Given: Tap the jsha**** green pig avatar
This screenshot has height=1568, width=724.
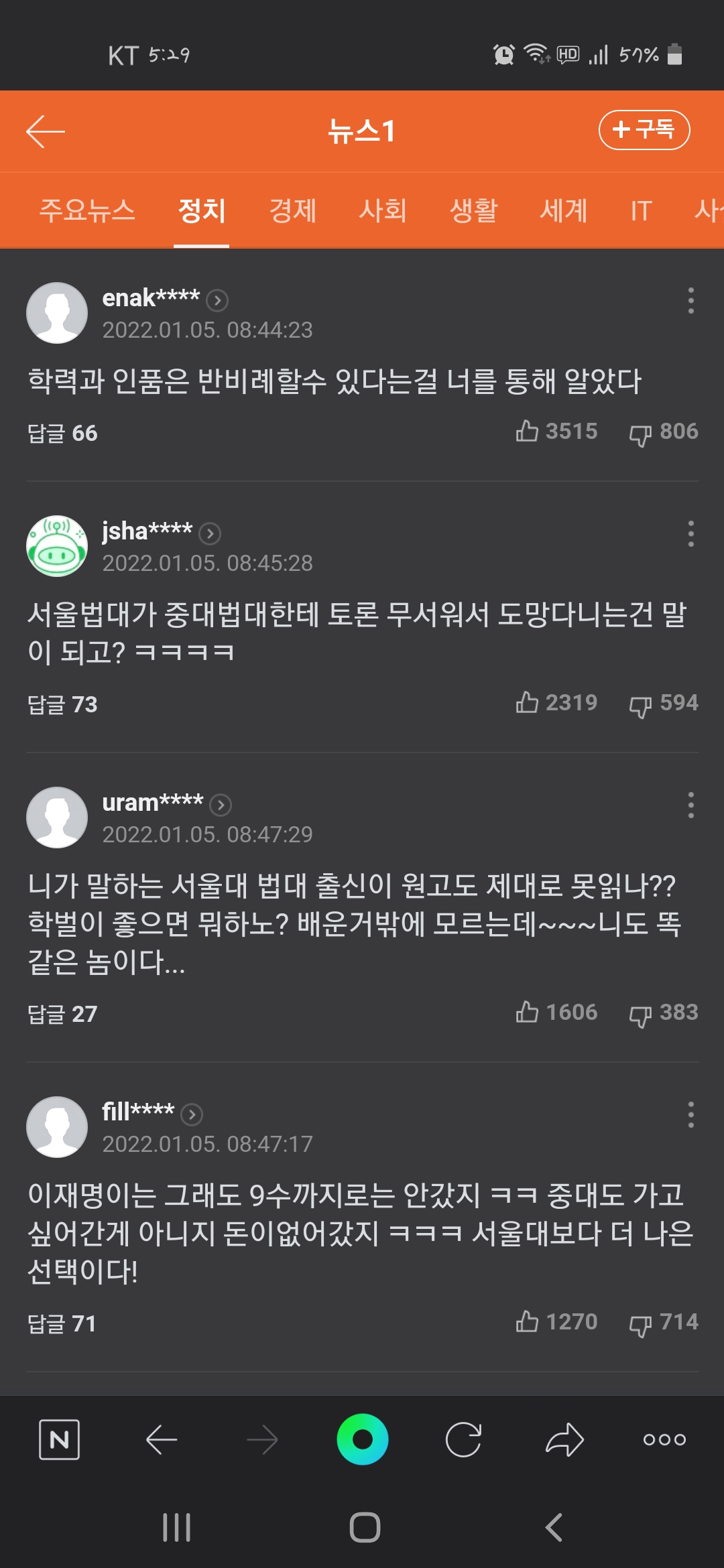Looking at the screenshot, I should click(x=57, y=546).
